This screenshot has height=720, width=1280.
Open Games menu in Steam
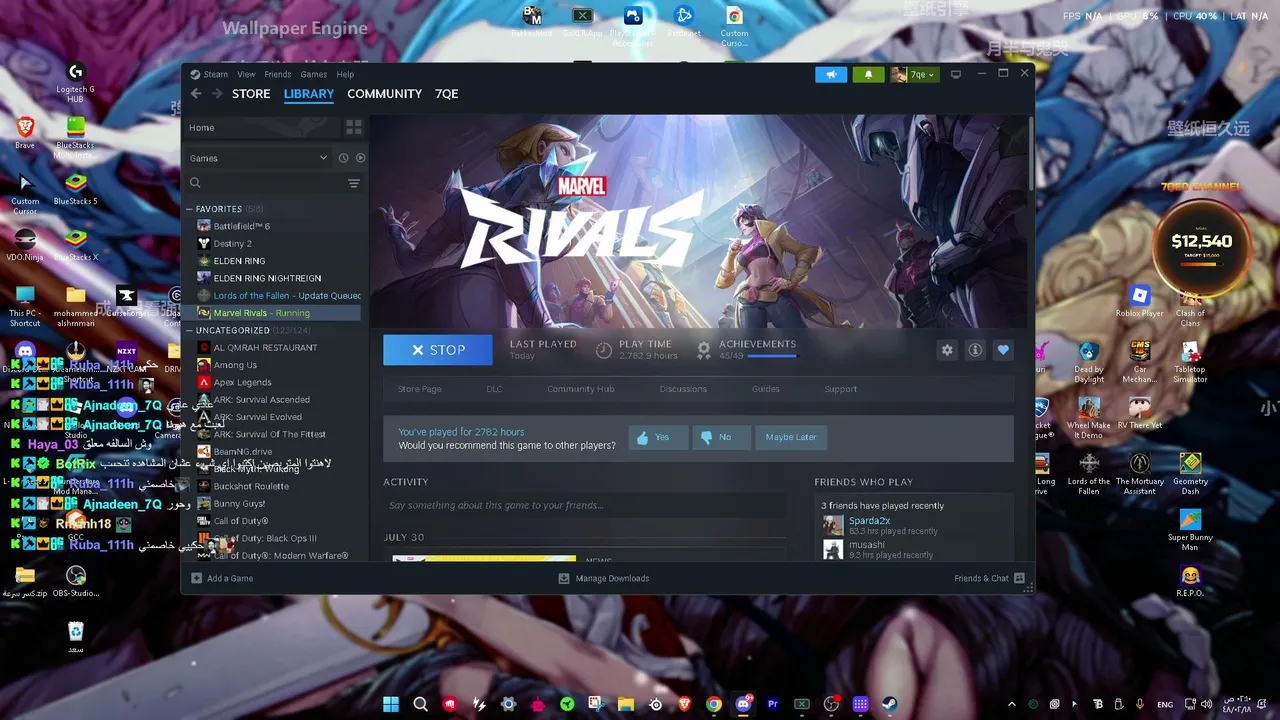314,74
